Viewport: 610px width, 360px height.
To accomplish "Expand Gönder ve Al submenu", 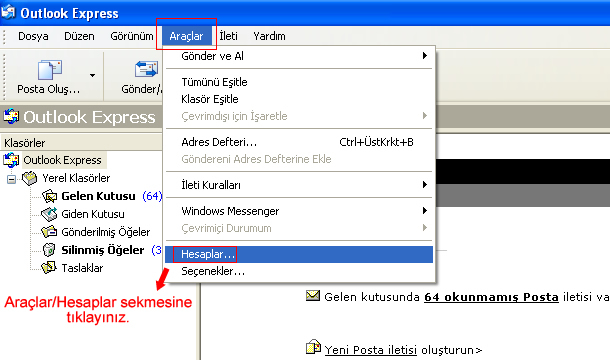I will click(299, 56).
